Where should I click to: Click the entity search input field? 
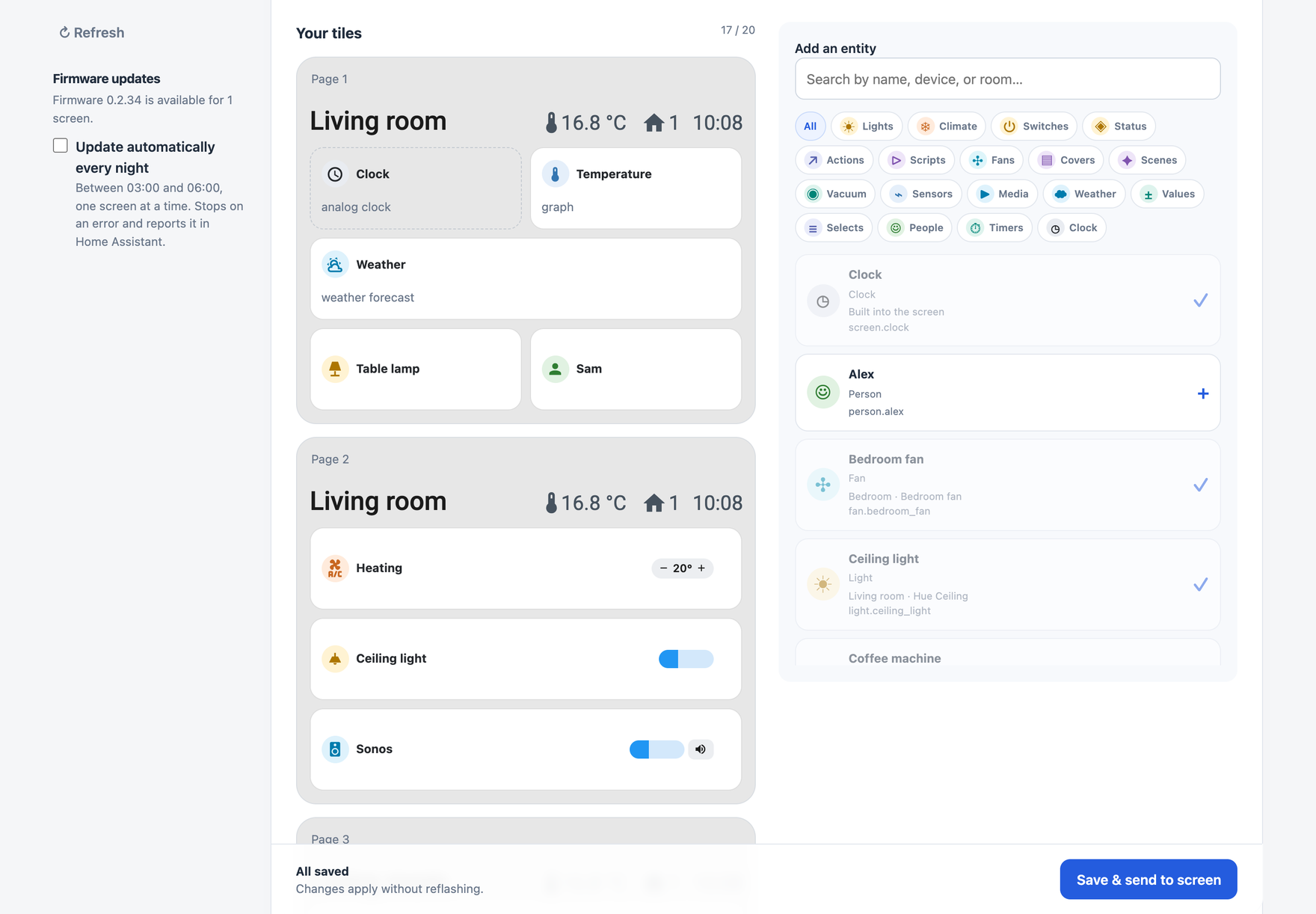pyautogui.click(x=1007, y=79)
